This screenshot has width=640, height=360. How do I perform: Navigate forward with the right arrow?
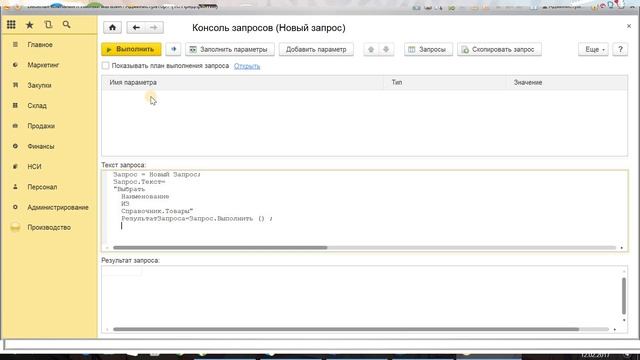[154, 27]
